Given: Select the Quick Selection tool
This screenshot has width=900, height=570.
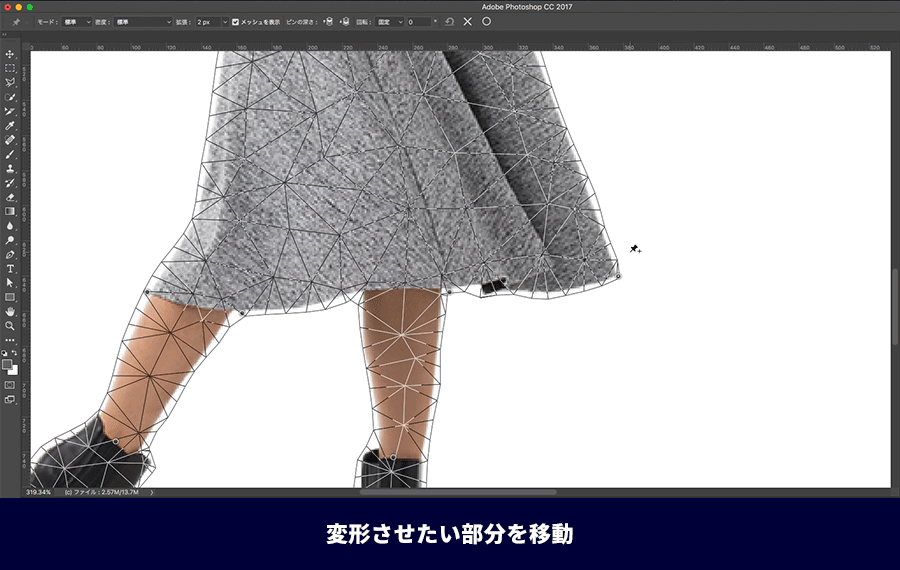Looking at the screenshot, I should pyautogui.click(x=10, y=97).
